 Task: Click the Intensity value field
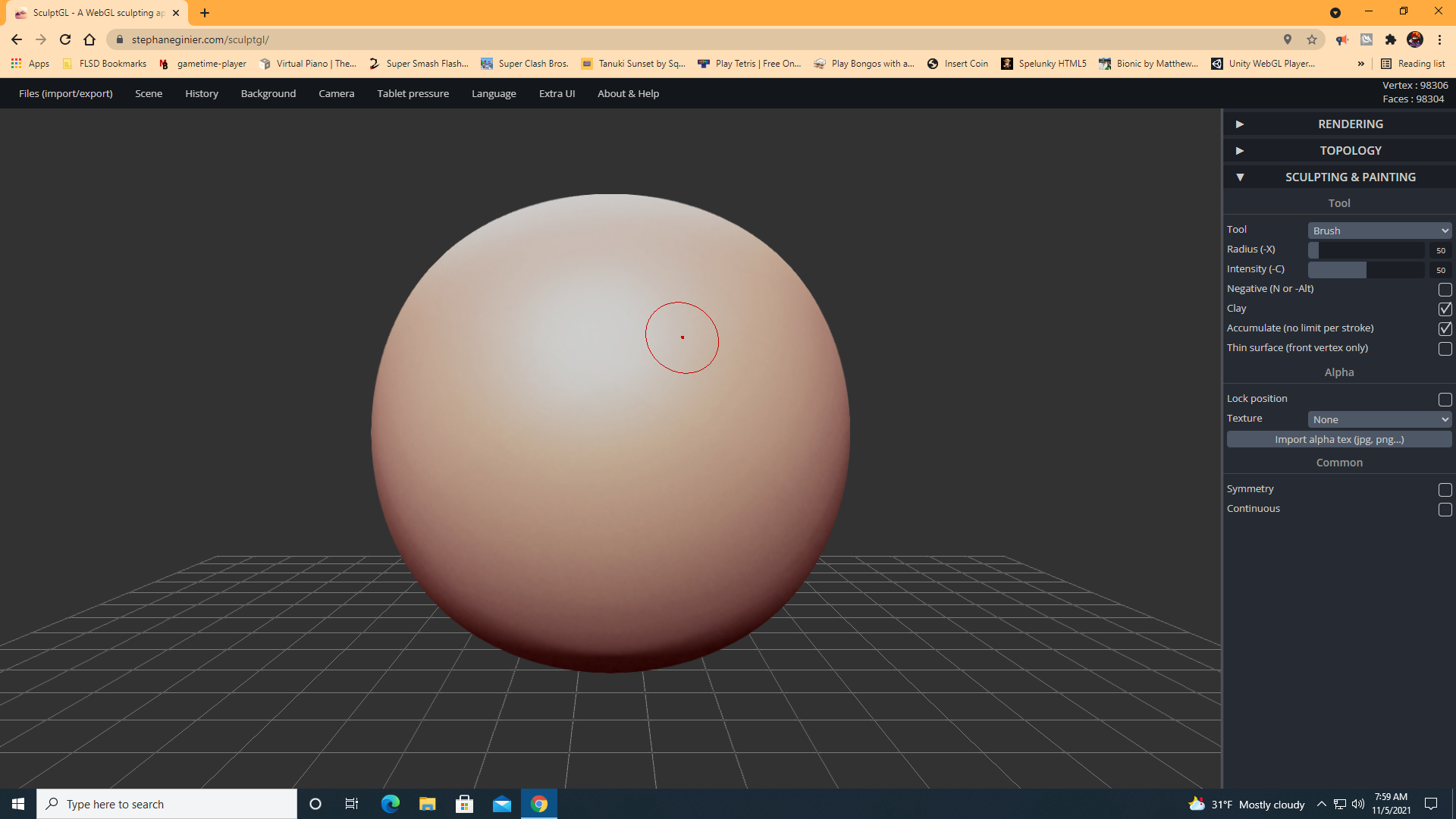[1440, 269]
